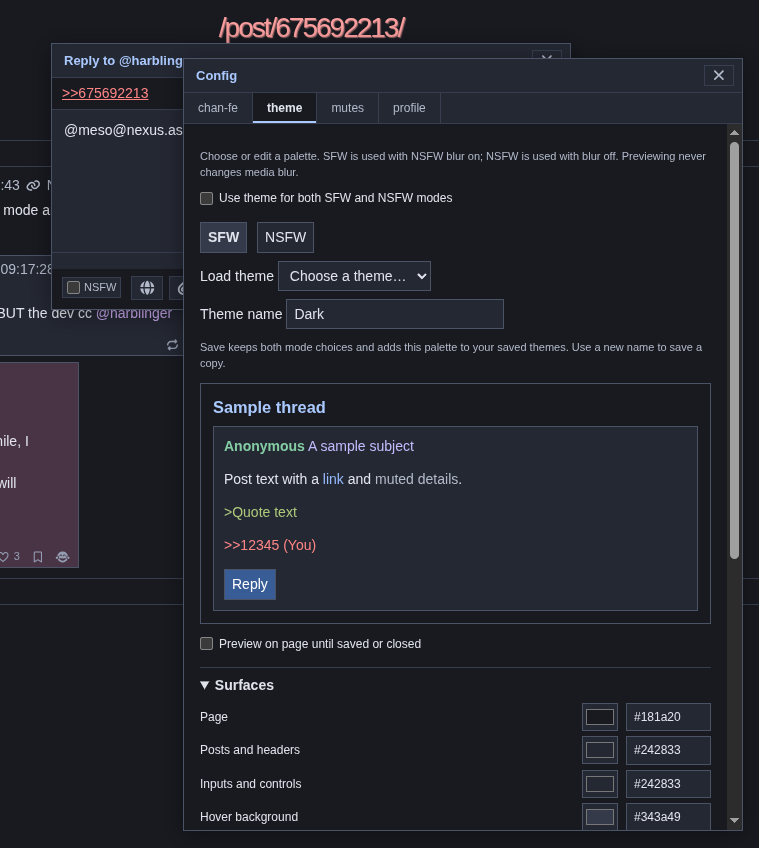Click the '>Quote text' green line
This screenshot has width=759, height=848.
click(x=260, y=512)
